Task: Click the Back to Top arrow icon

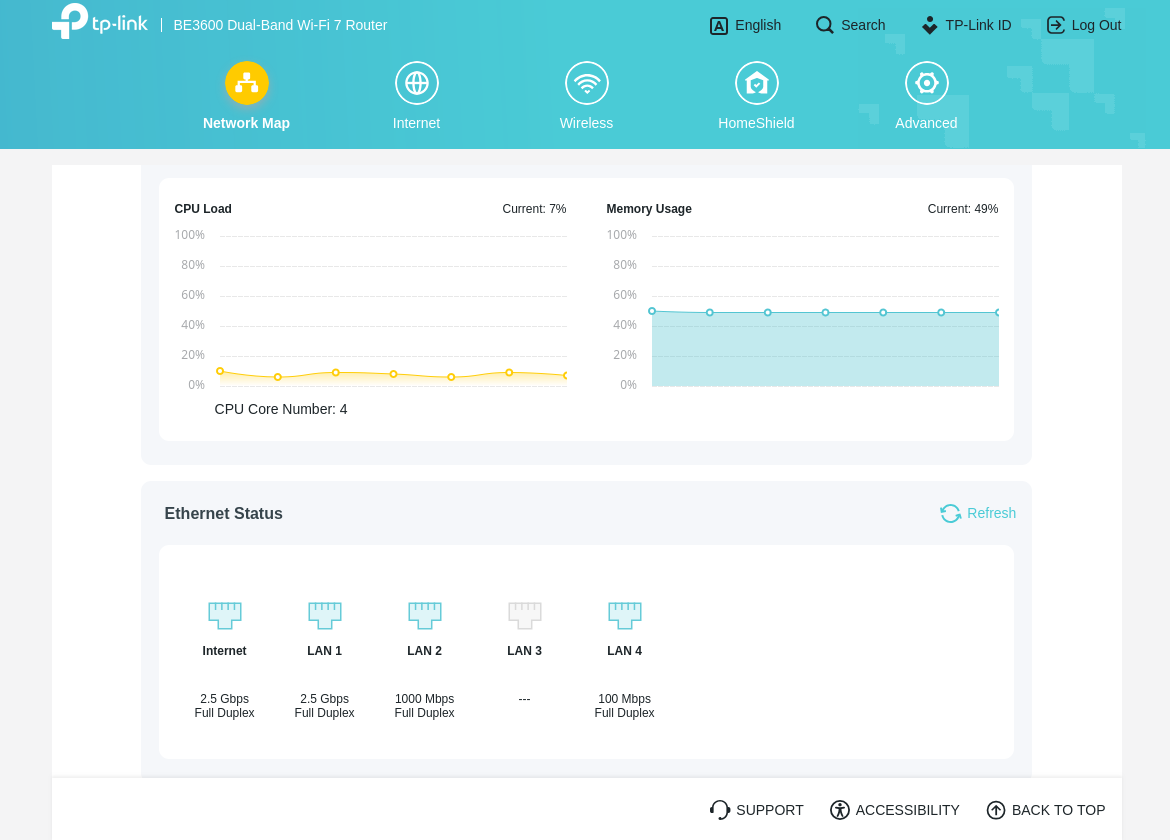Action: [996, 810]
